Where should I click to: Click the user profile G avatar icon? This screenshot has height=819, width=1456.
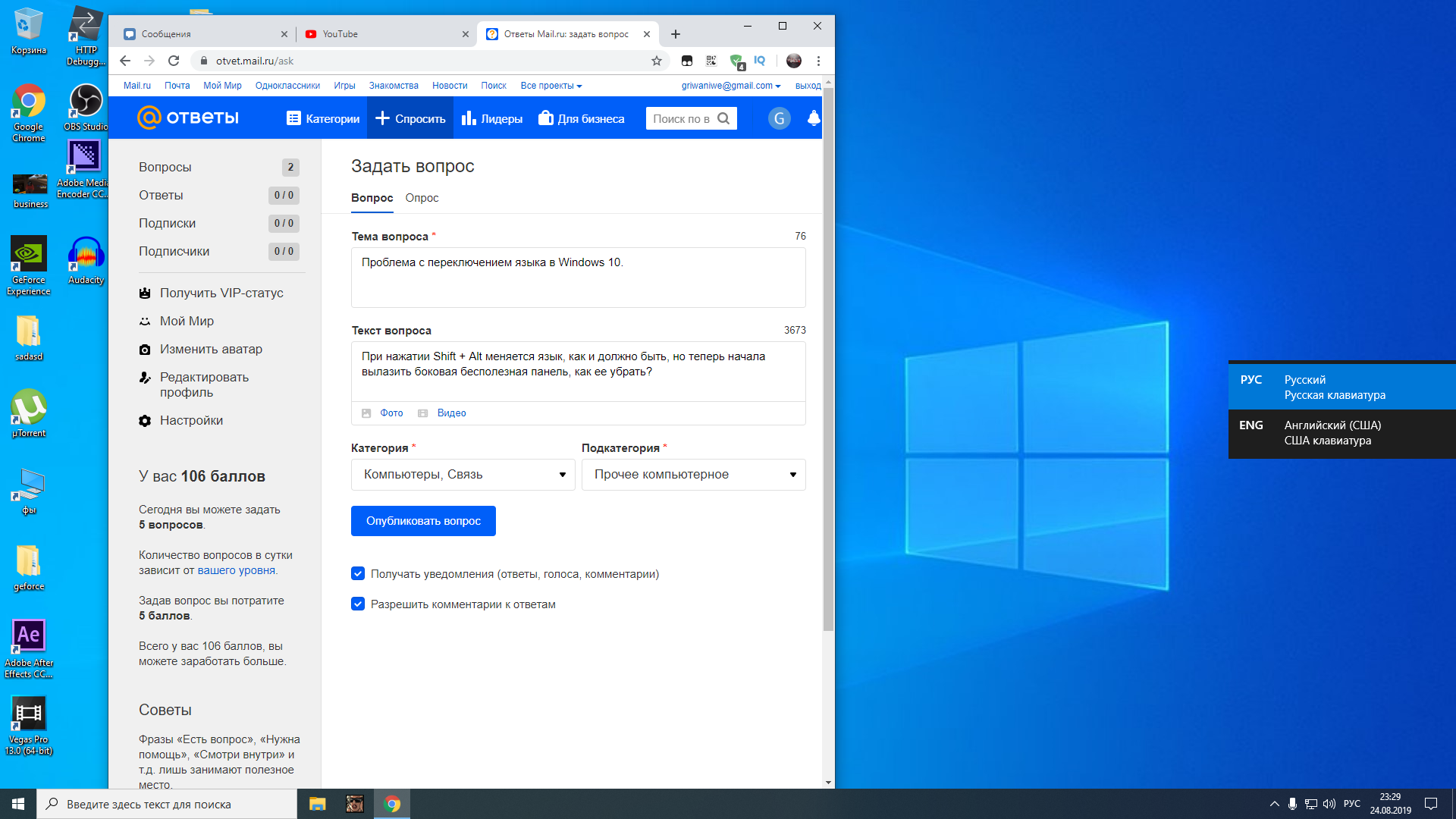779,118
